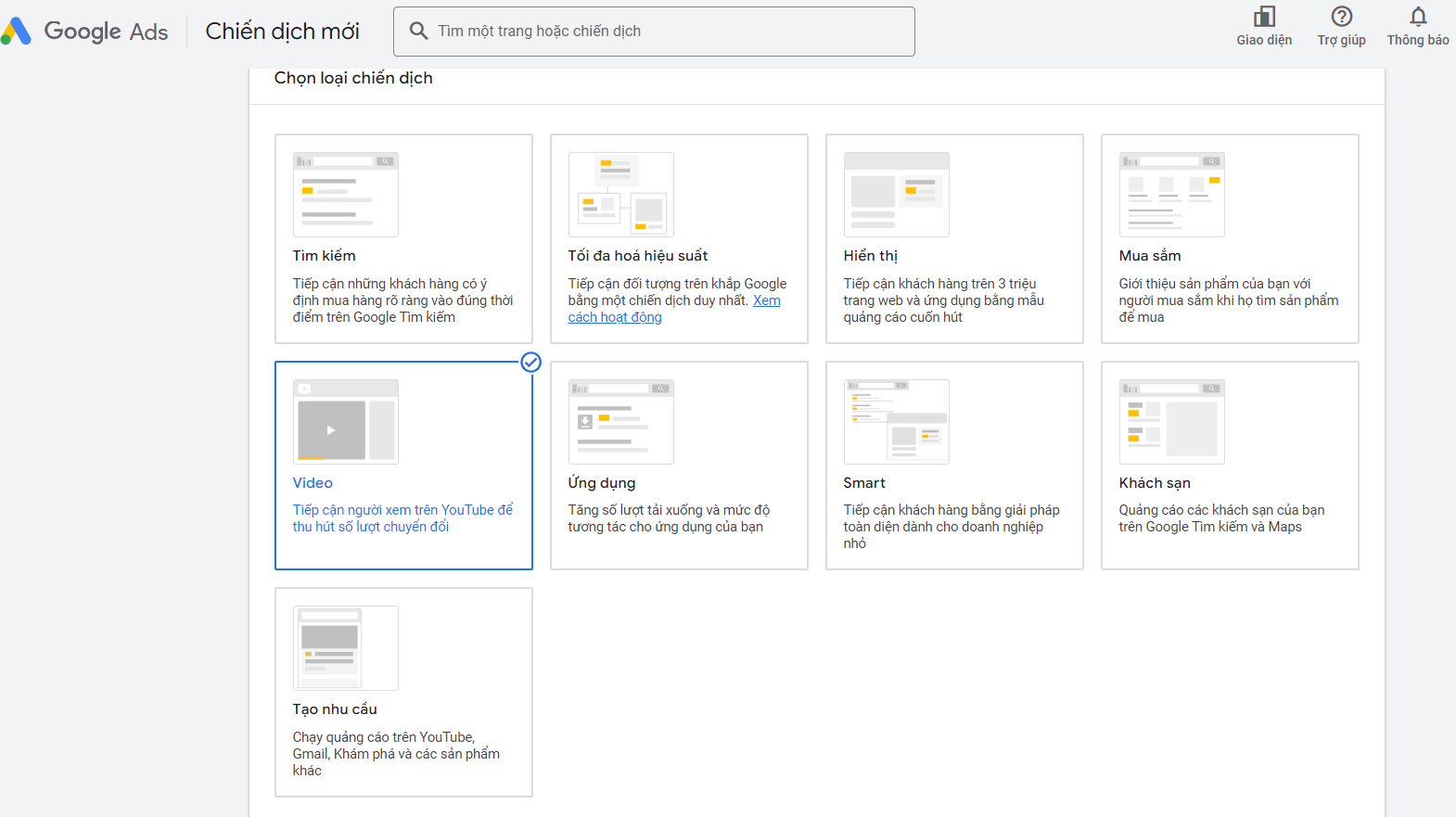
Task: Choose the 'Tạo nhu cầu' campaign title
Action: tap(335, 709)
